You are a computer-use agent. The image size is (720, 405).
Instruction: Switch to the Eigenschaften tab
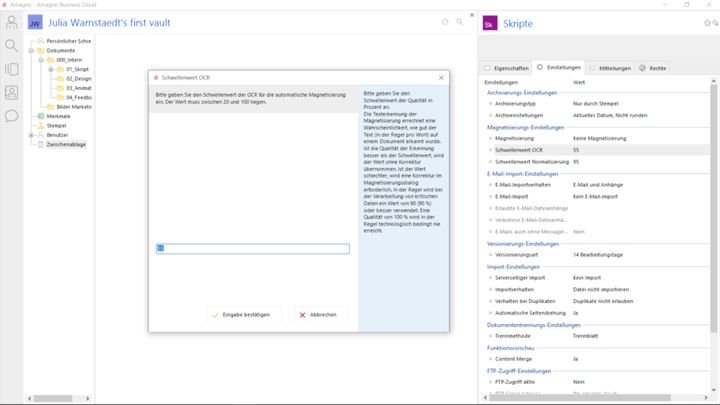pos(507,67)
